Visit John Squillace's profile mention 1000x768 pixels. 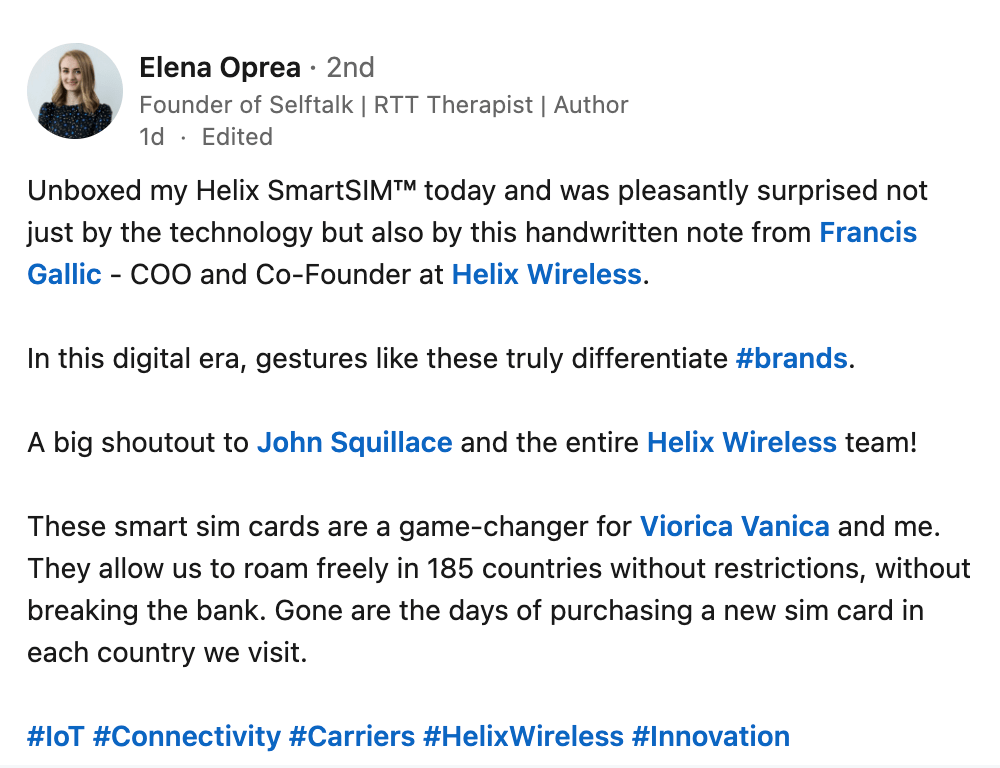(355, 442)
